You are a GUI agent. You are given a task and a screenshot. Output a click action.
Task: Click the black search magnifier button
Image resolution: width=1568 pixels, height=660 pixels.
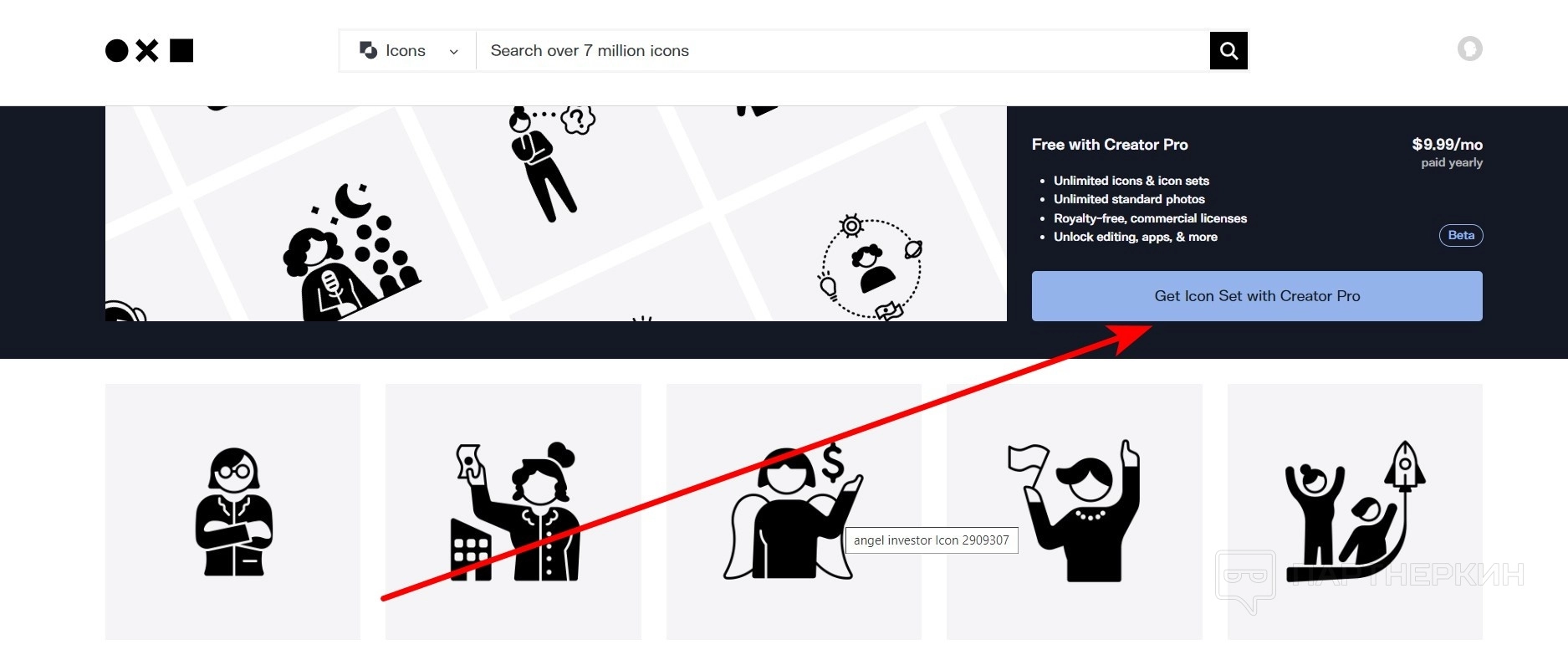(1228, 51)
